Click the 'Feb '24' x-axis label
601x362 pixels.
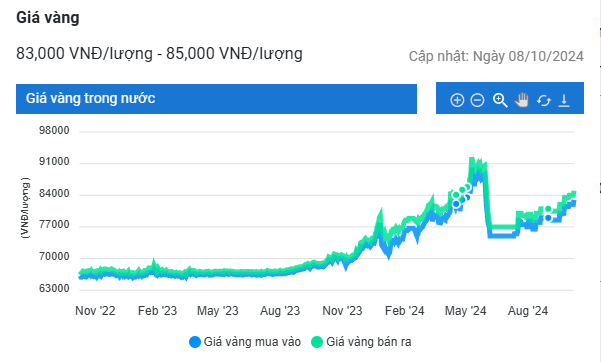click(x=404, y=311)
